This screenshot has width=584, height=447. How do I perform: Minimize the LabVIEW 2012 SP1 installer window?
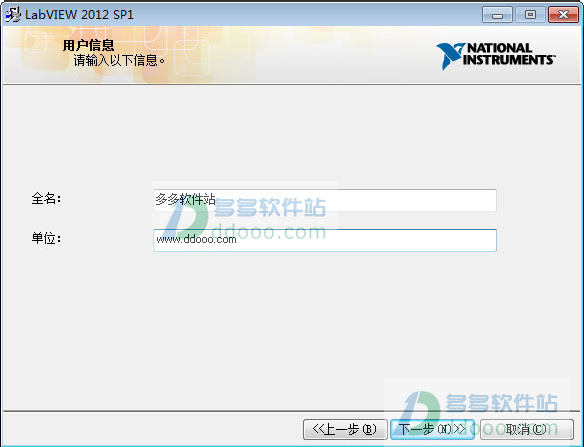point(497,15)
